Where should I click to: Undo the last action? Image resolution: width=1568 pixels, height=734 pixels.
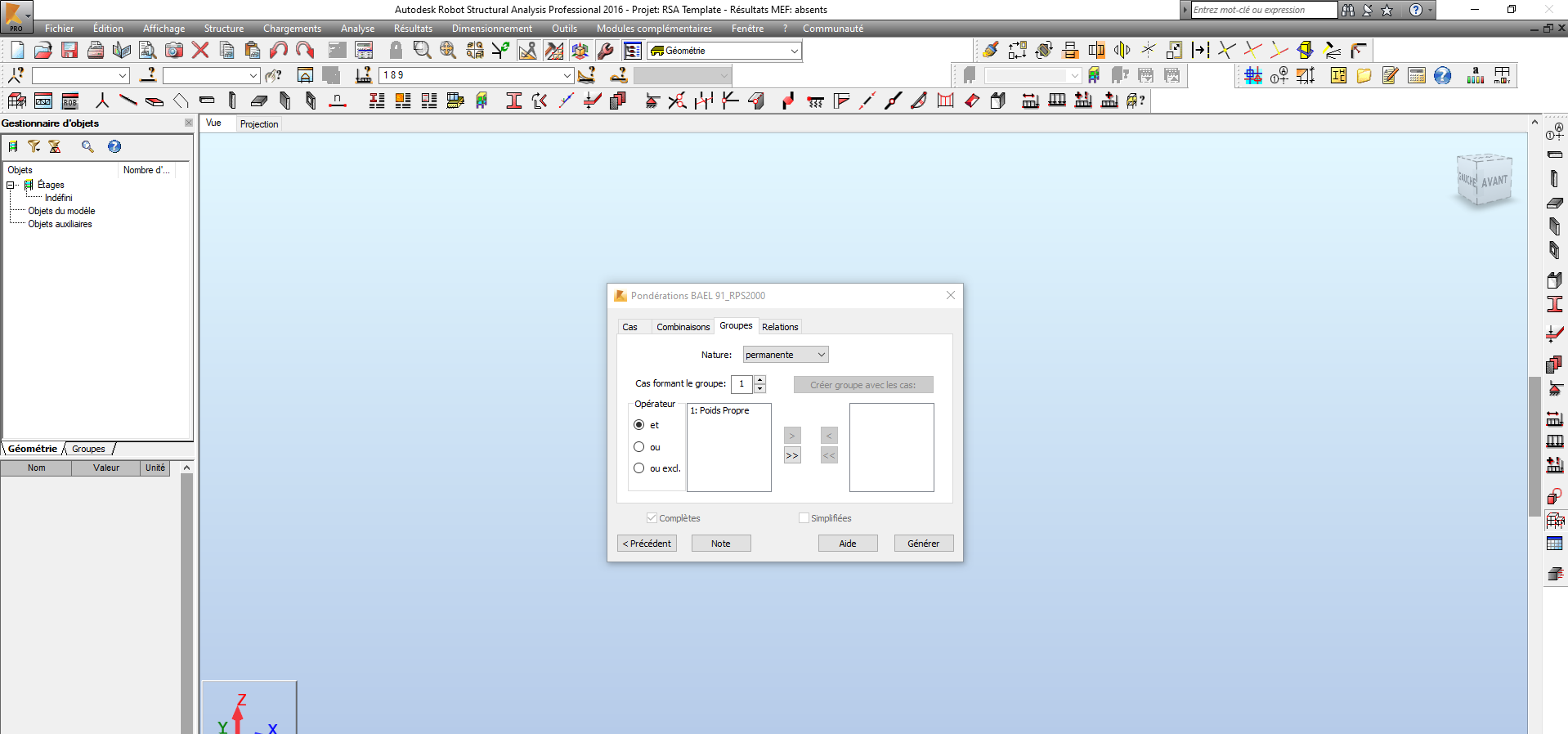[279, 50]
